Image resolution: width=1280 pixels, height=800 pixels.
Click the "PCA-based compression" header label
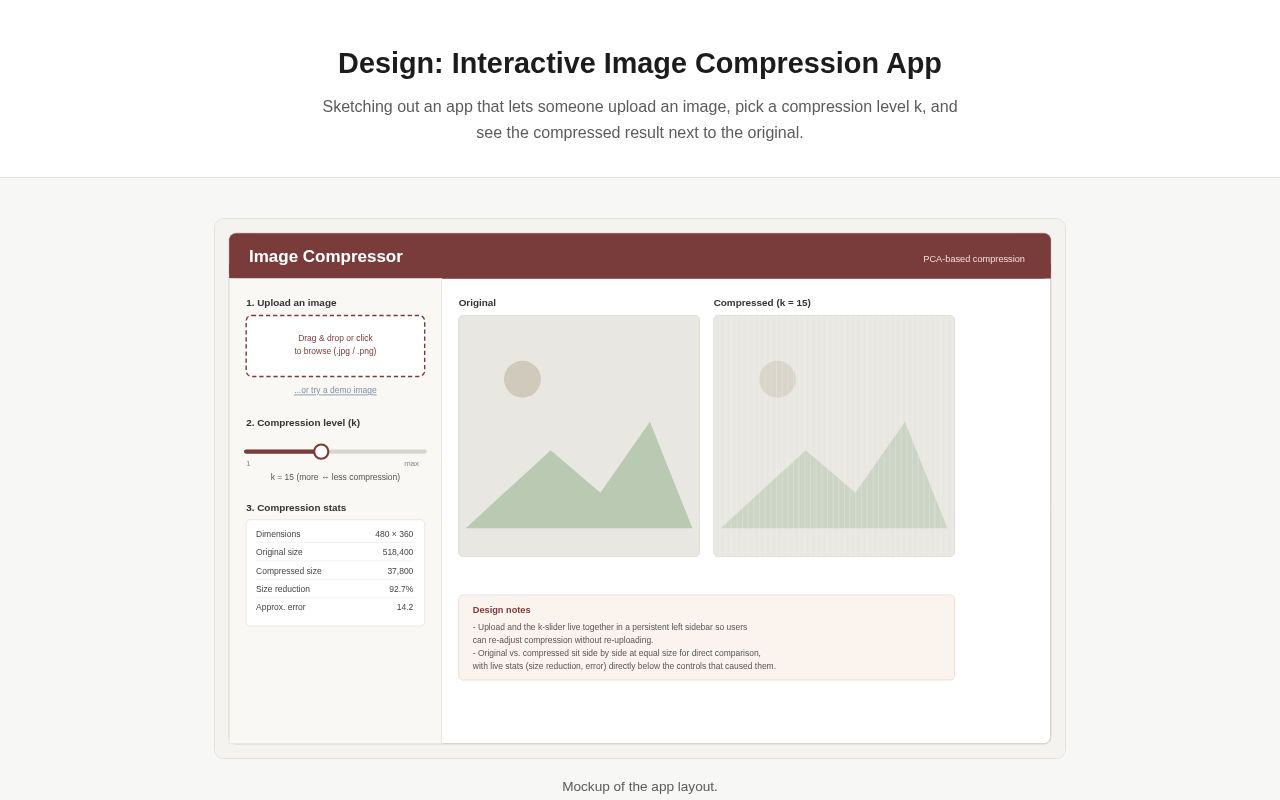(974, 259)
